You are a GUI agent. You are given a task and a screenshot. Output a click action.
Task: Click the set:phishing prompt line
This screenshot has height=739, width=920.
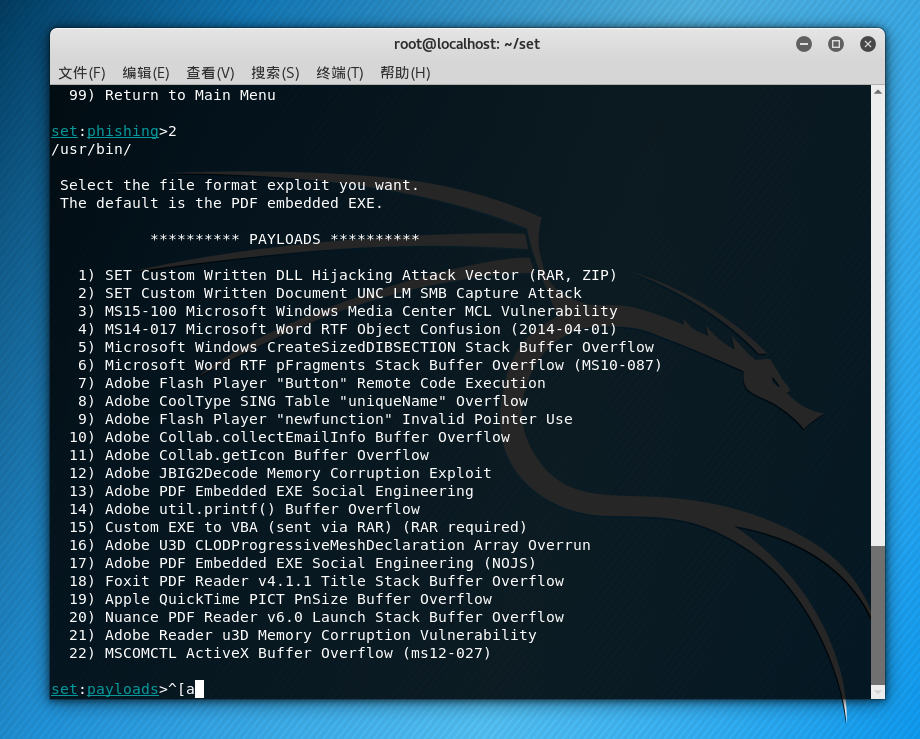pyautogui.click(x=114, y=131)
